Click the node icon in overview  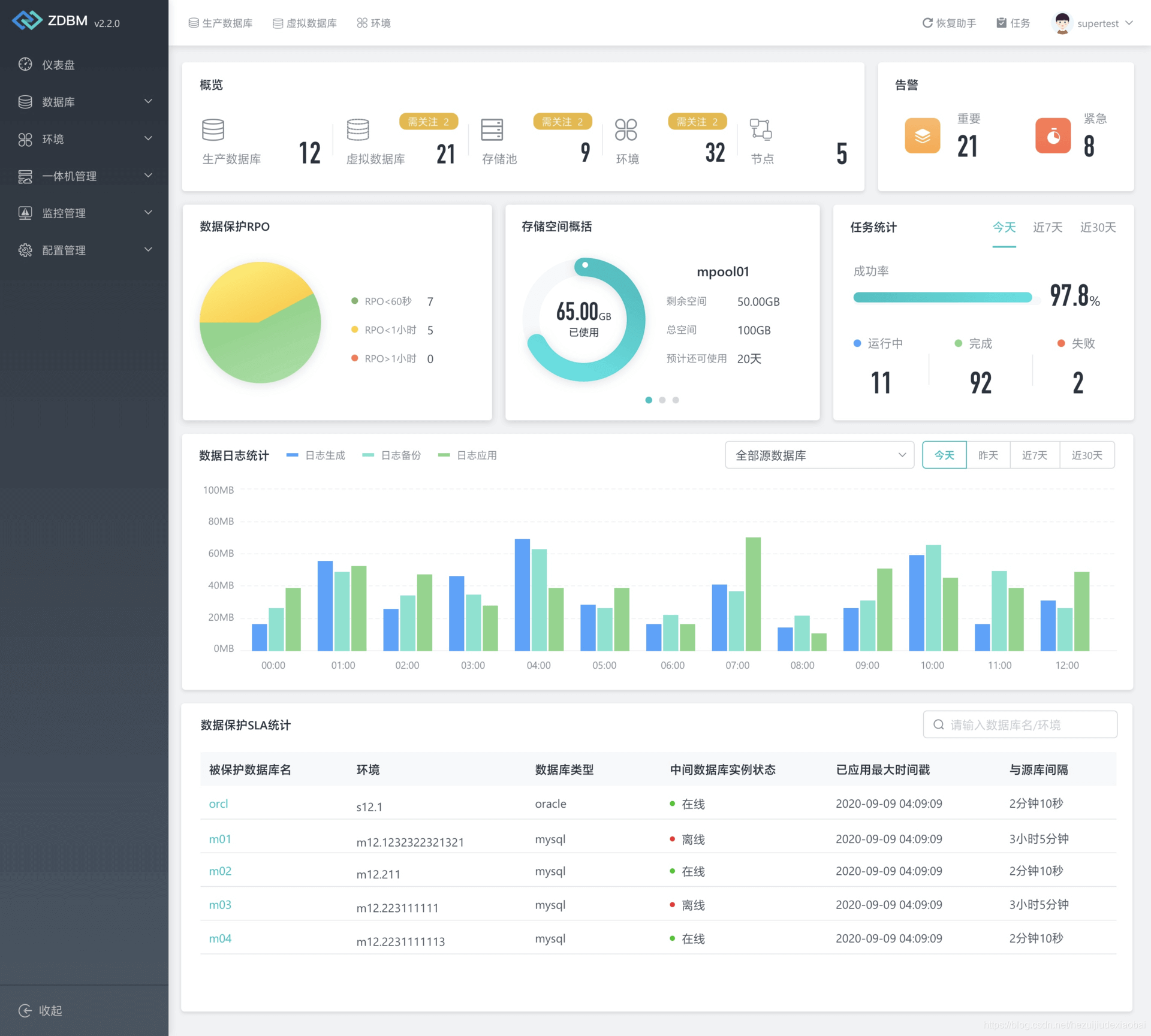click(761, 129)
